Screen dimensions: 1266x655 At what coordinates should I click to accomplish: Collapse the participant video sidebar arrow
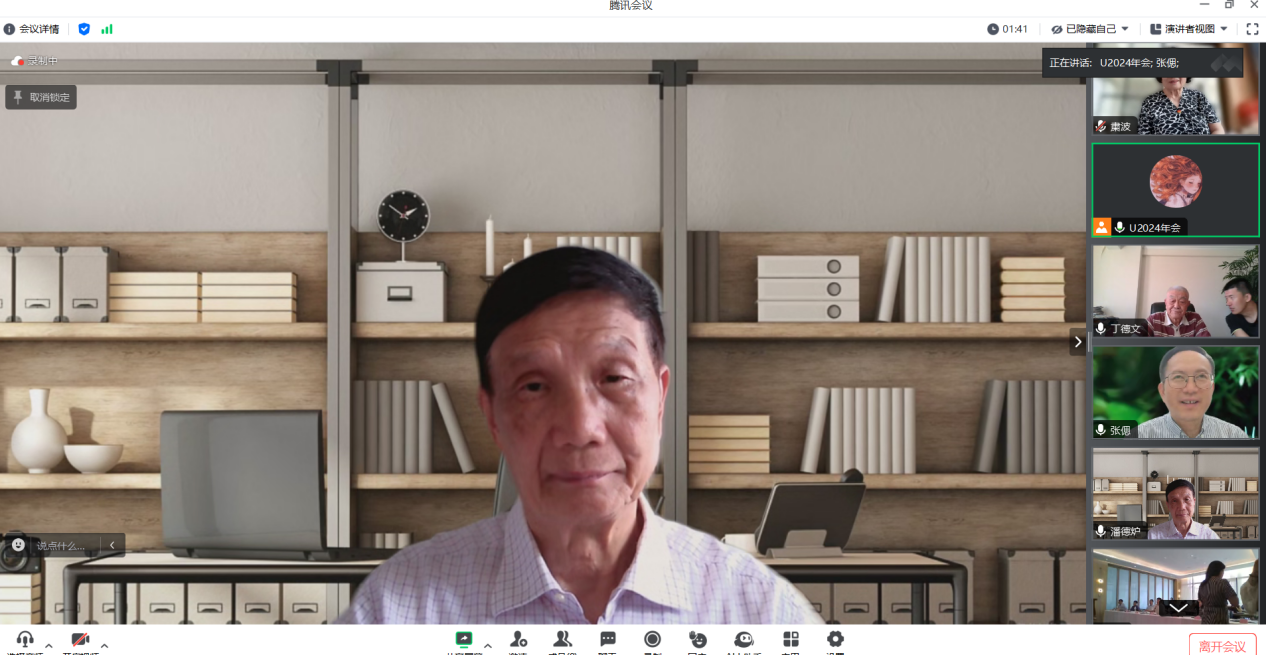1077,342
